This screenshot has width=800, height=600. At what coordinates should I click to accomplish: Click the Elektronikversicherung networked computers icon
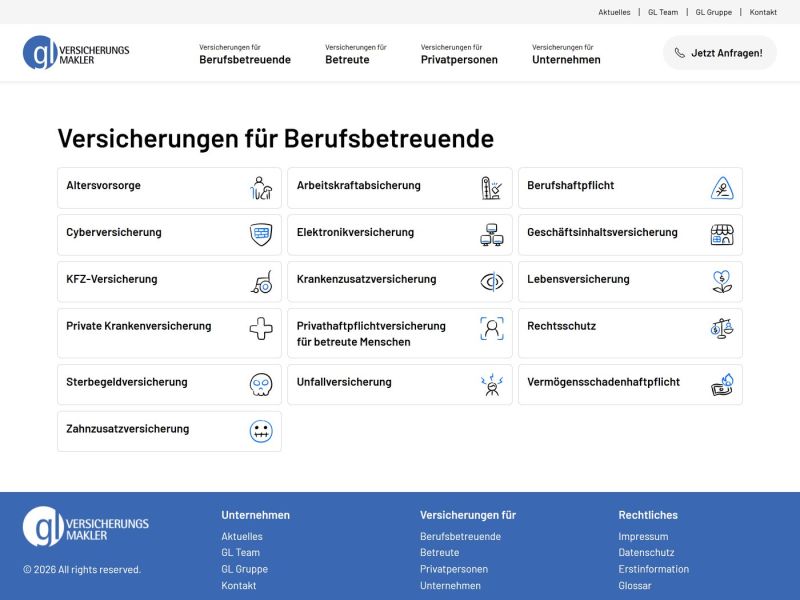click(492, 235)
